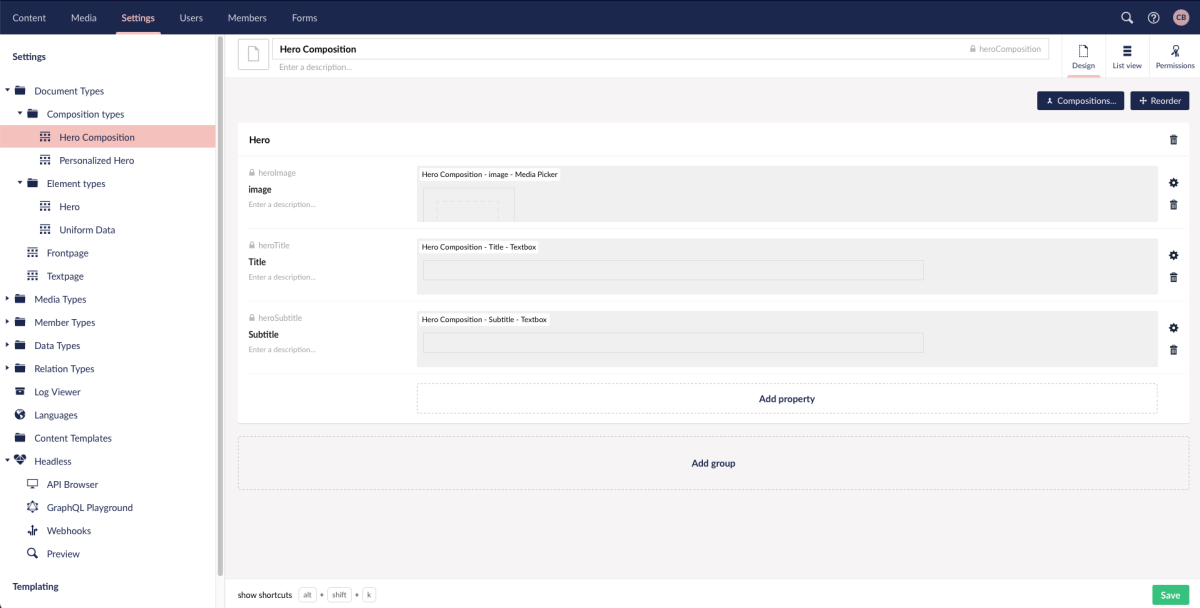
Task: Open settings gear for Subtitle property
Action: [1174, 328]
